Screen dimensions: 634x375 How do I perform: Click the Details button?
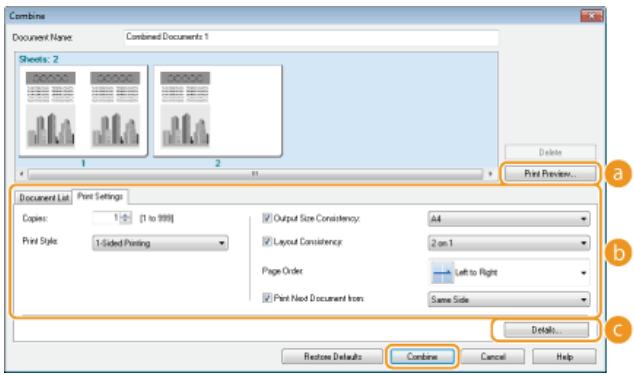[x=546, y=330]
